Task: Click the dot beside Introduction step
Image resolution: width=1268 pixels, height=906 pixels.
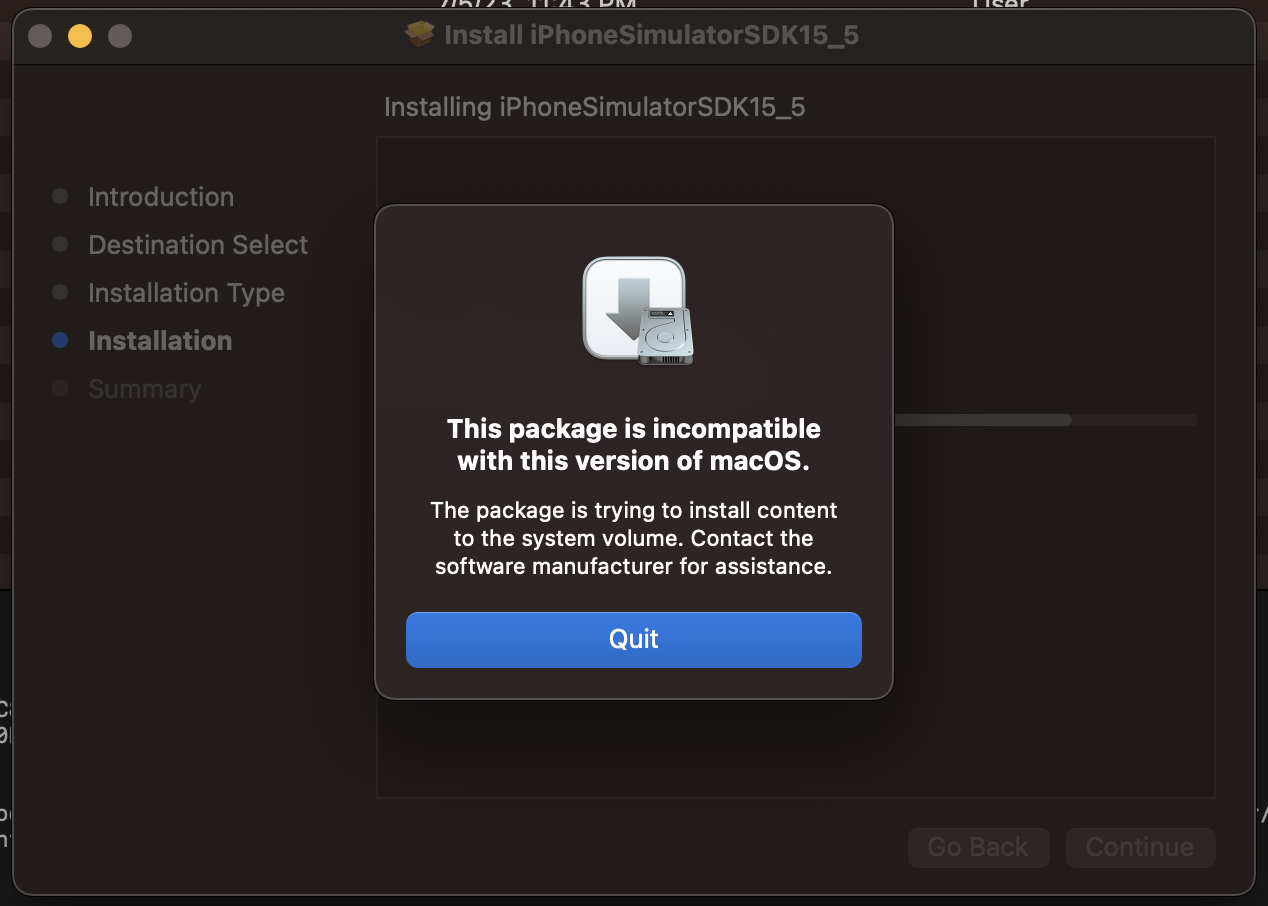Action: coord(60,196)
